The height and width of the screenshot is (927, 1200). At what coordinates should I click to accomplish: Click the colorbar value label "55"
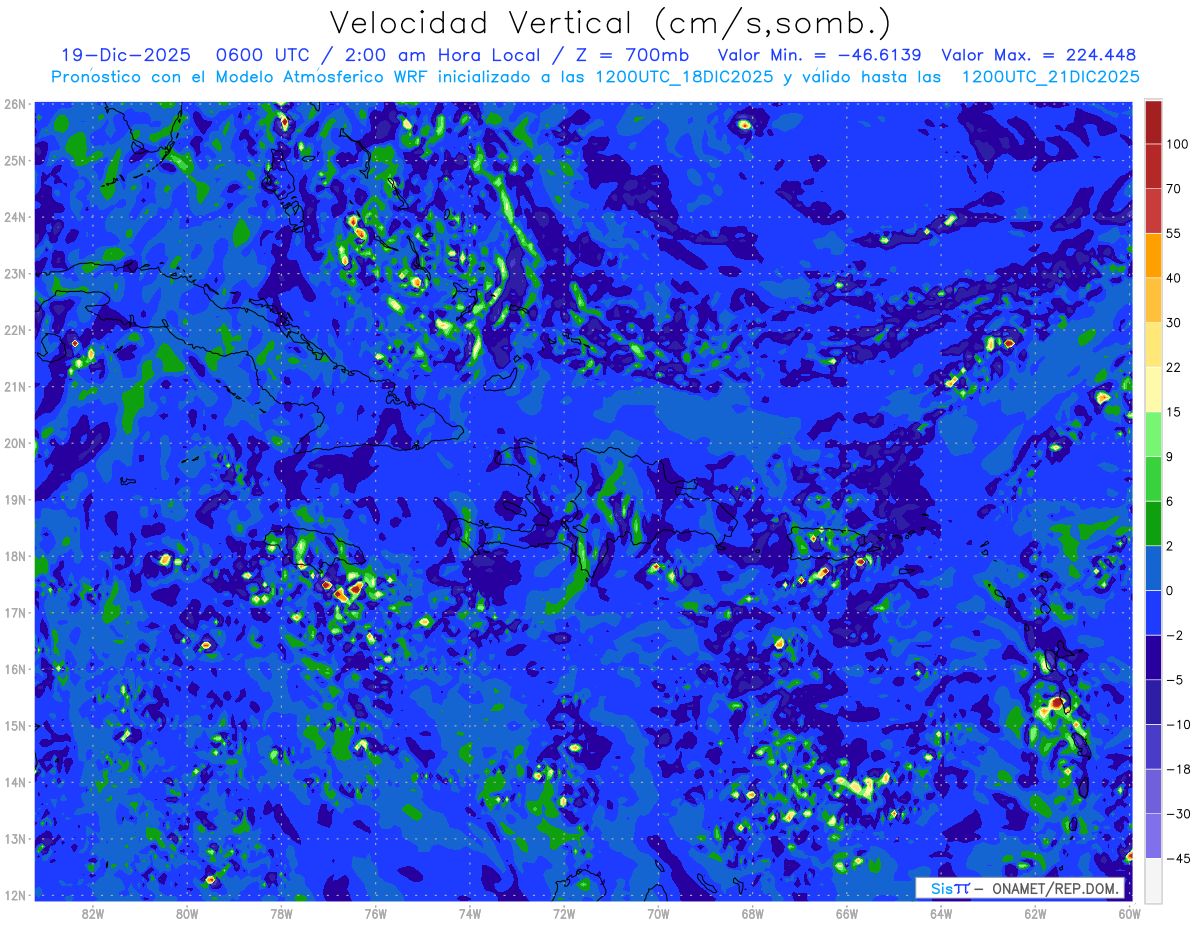pos(1174,233)
